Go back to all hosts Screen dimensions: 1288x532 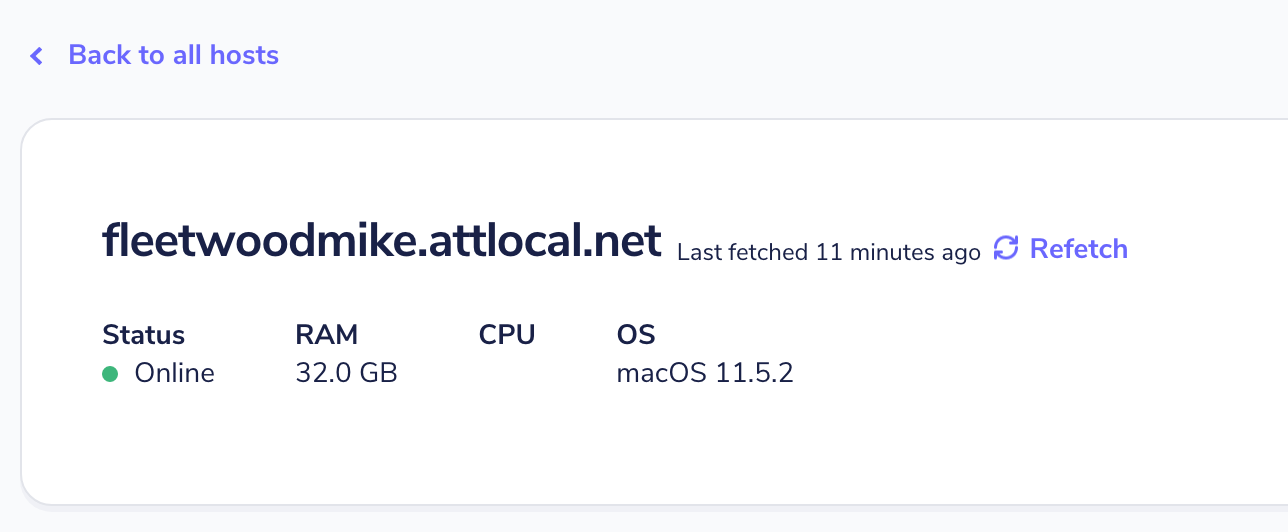click(154, 55)
